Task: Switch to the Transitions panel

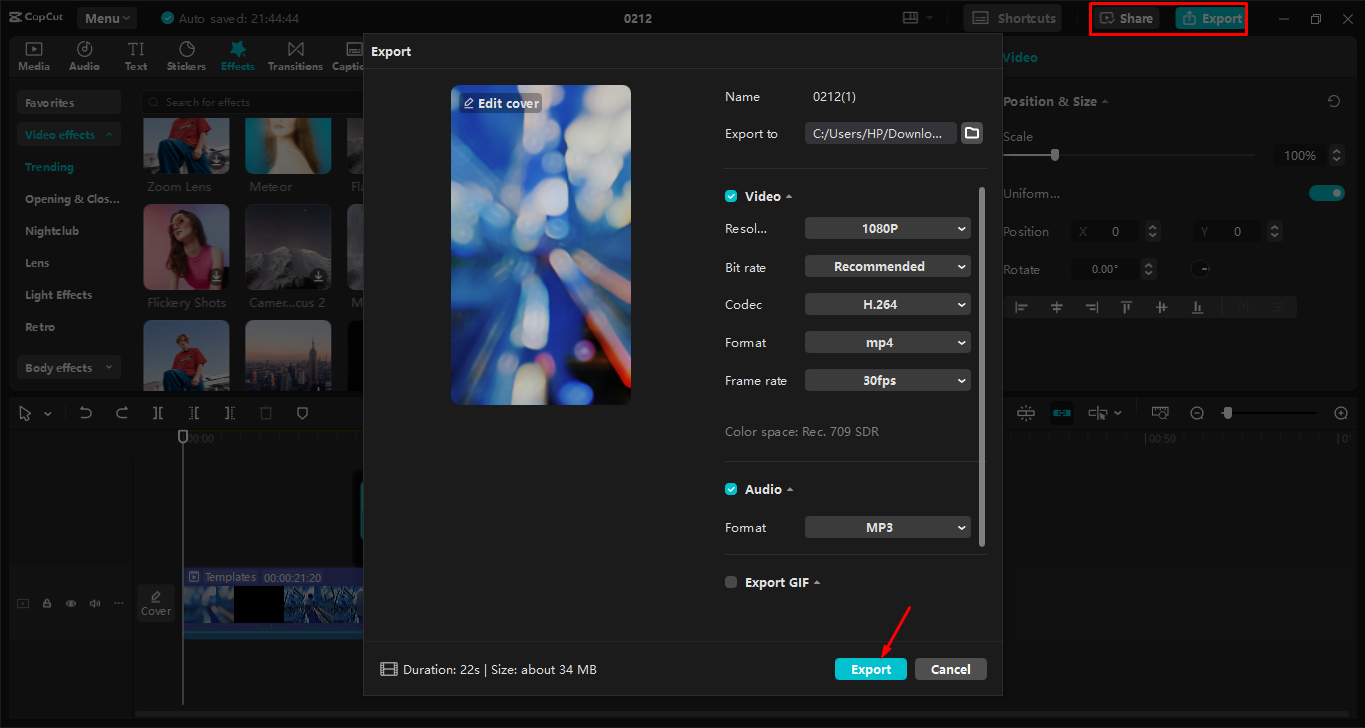Action: 295,55
